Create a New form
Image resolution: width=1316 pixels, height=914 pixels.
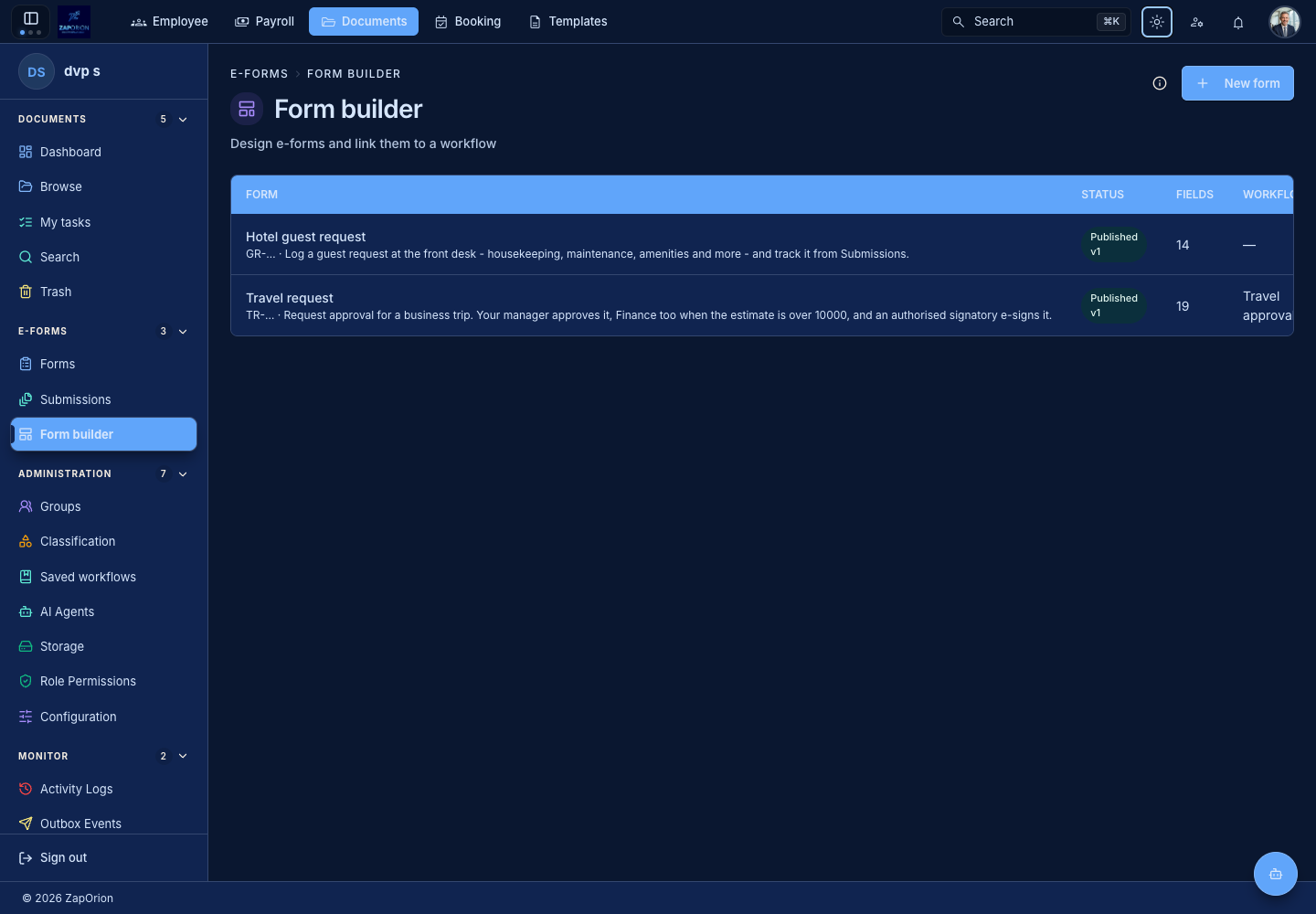click(x=1237, y=83)
